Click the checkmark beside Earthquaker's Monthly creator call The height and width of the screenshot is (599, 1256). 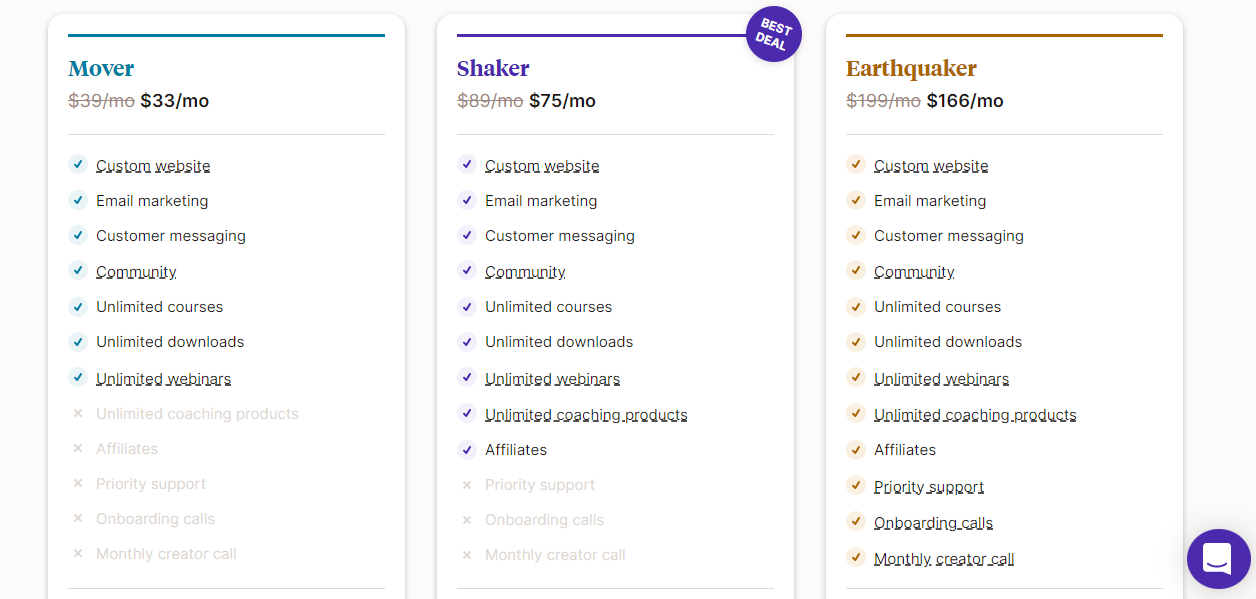point(856,558)
